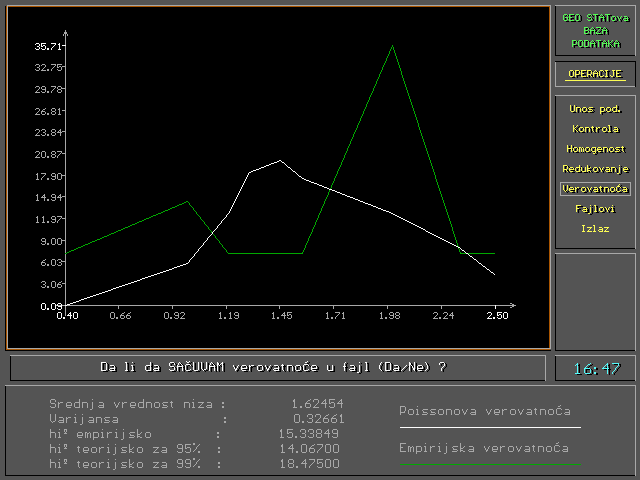
Task: Click the OPERACIJE panel header
Action: pyautogui.click(x=595, y=74)
